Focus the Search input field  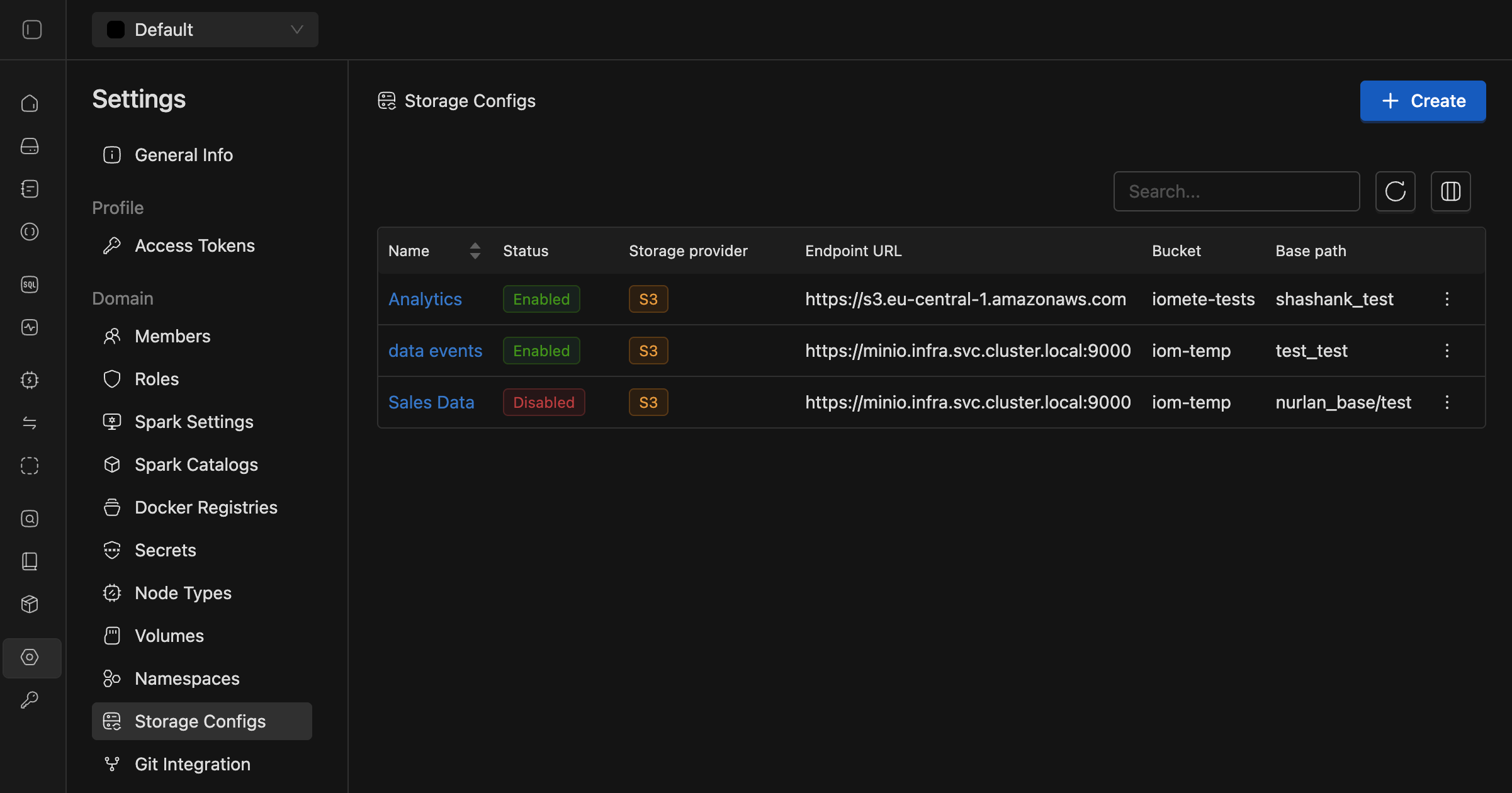click(x=1236, y=191)
